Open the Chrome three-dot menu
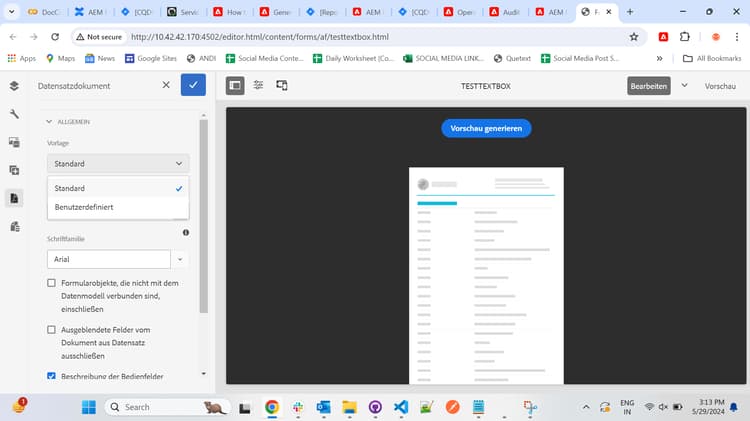This screenshot has height=421, width=750. pyautogui.click(x=737, y=37)
